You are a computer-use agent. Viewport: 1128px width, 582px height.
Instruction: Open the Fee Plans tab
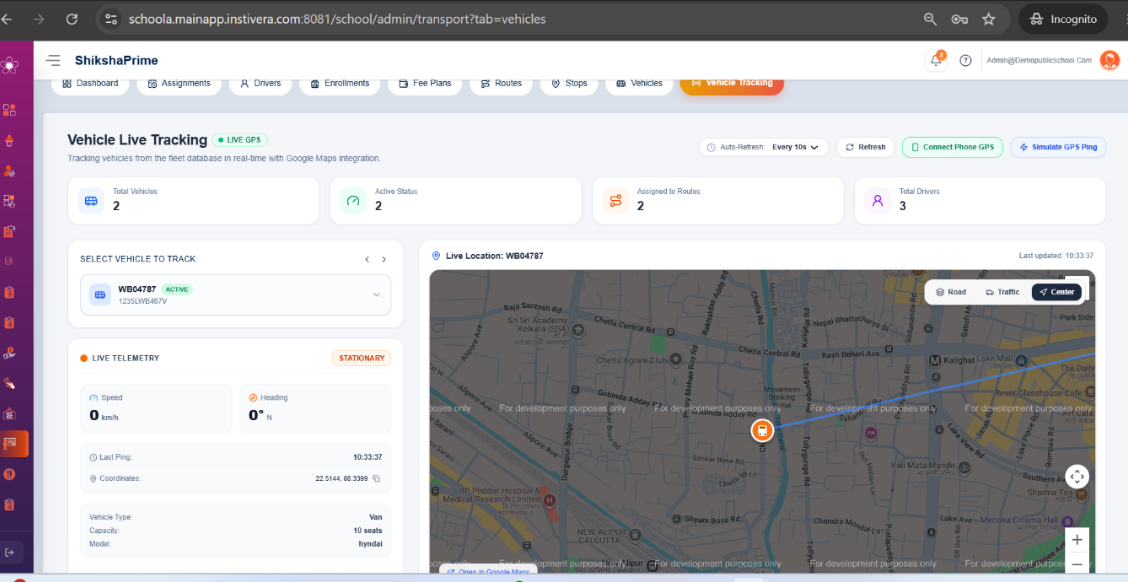click(x=424, y=83)
